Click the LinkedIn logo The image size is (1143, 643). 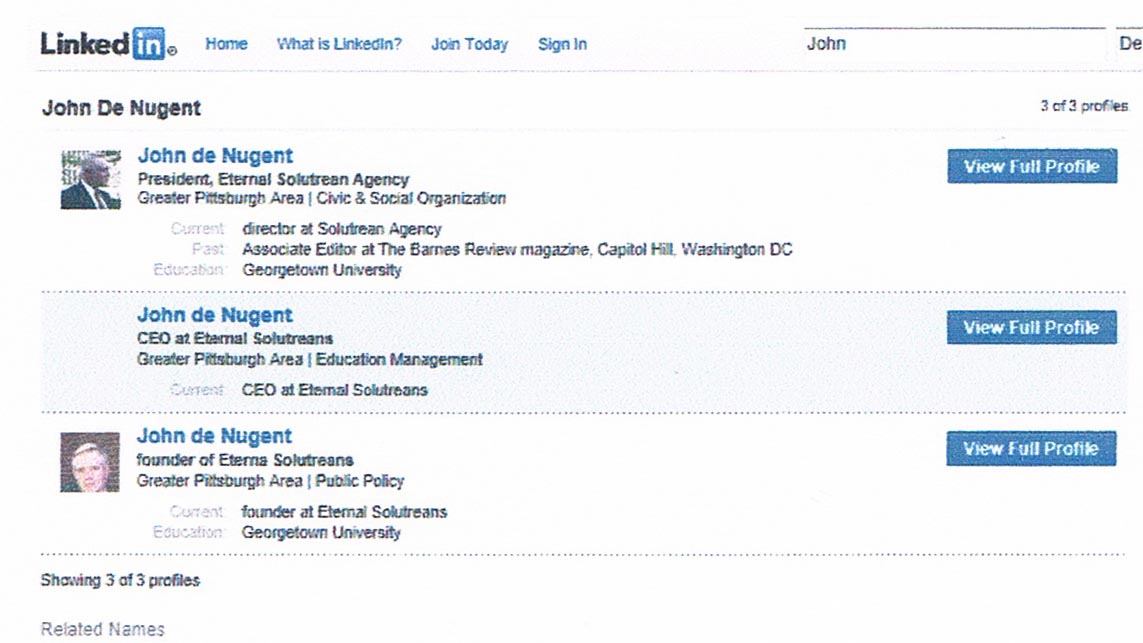tap(108, 44)
